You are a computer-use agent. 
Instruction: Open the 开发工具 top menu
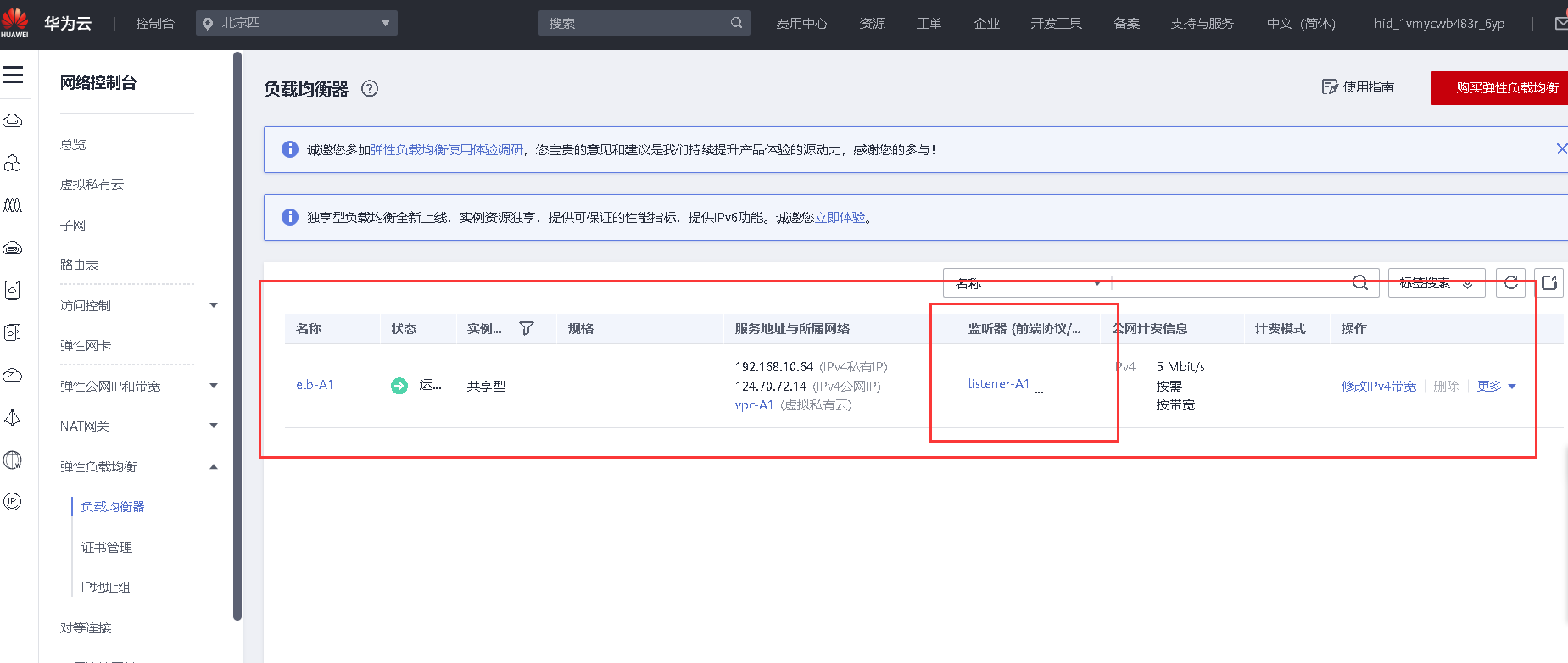click(1057, 24)
